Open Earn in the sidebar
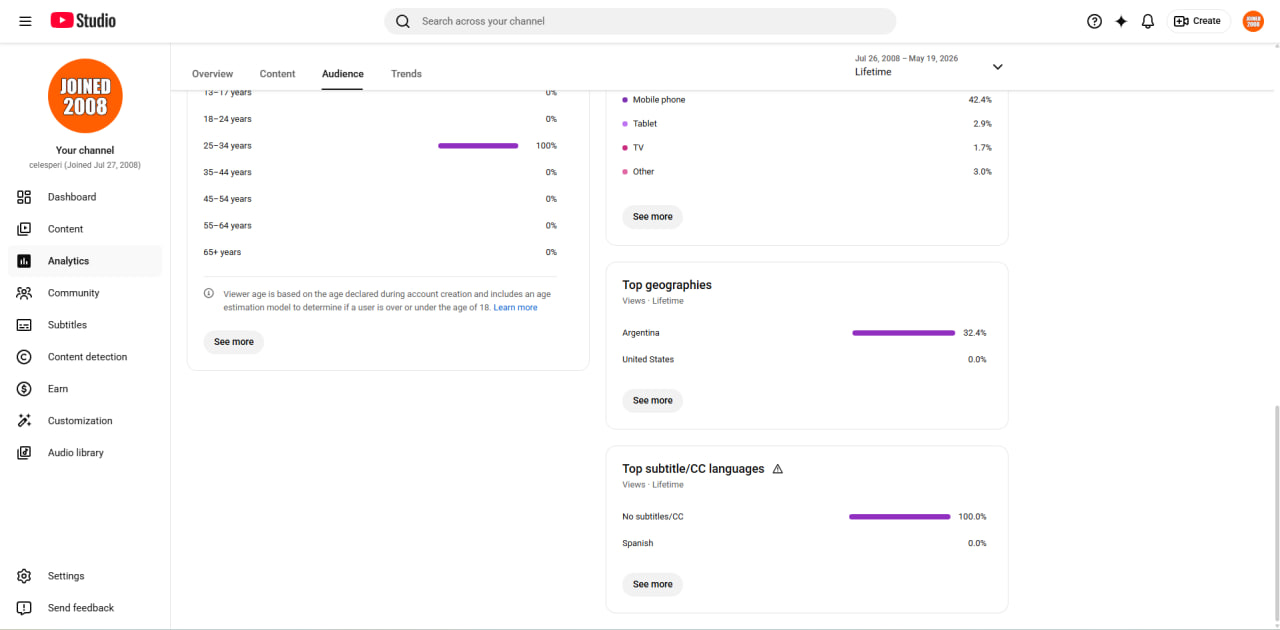The height and width of the screenshot is (630, 1280). 85,389
